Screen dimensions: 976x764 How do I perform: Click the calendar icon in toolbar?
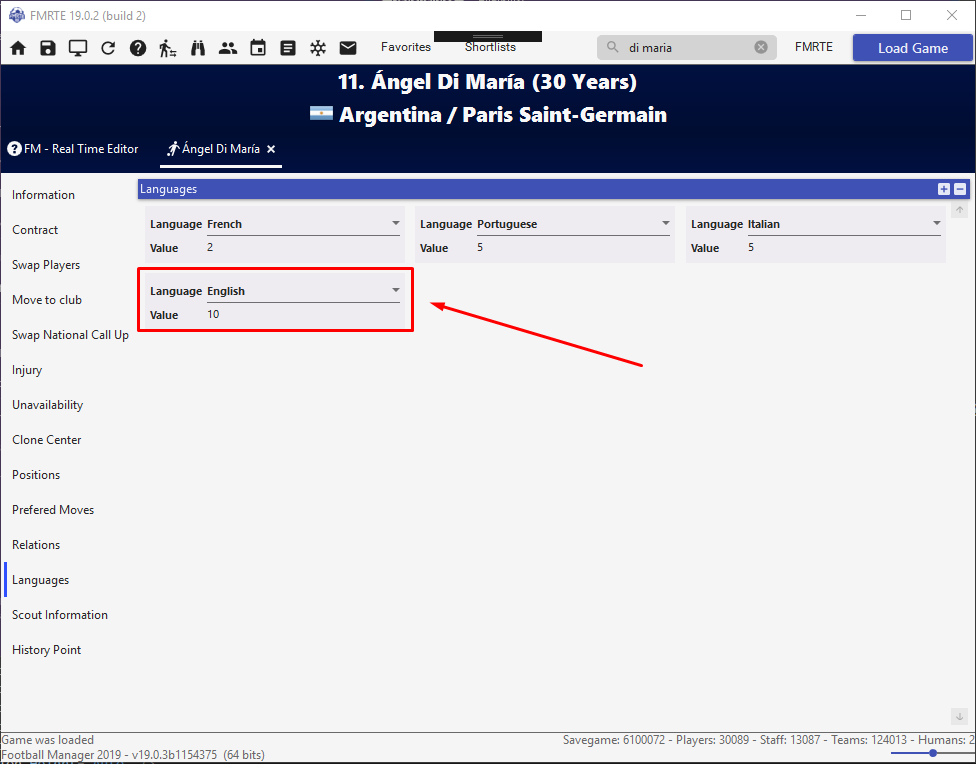258,48
